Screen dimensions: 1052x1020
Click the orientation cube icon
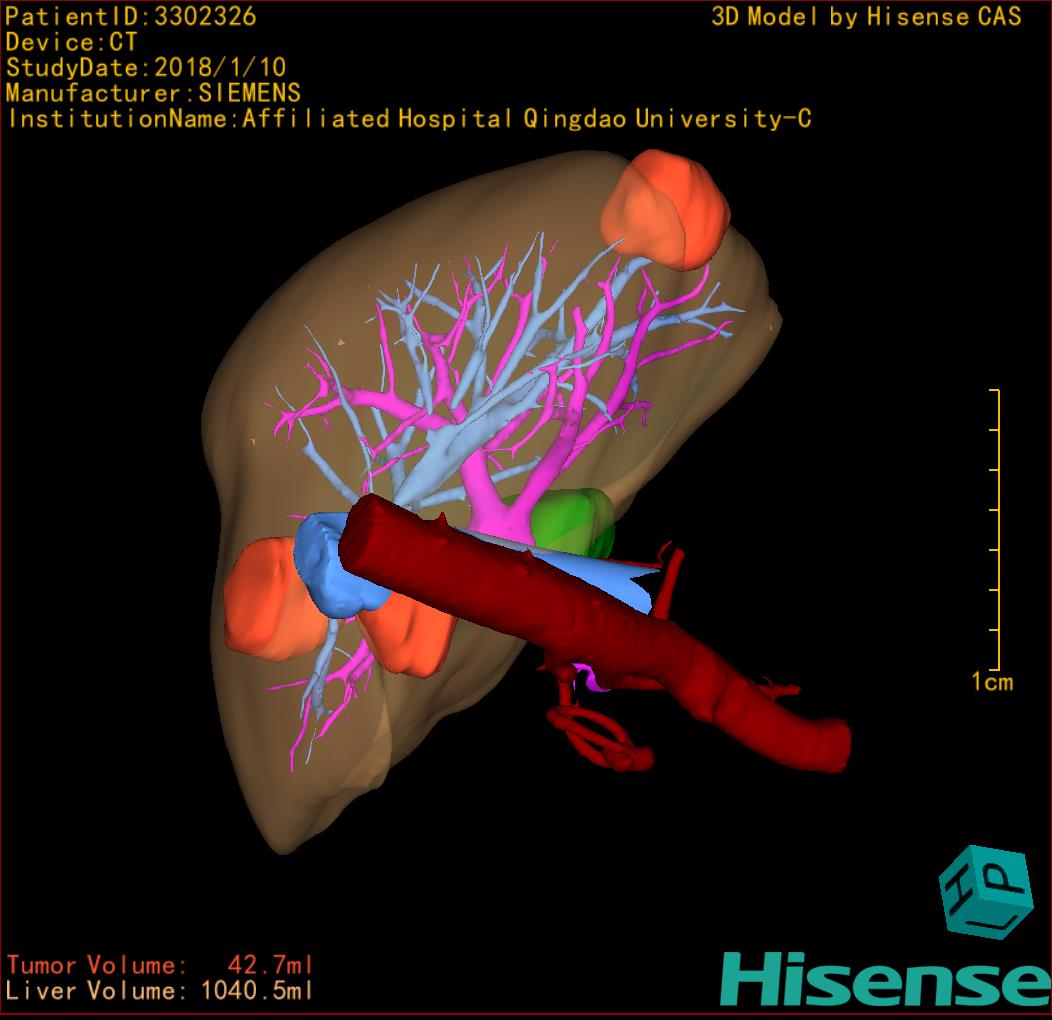tap(986, 892)
